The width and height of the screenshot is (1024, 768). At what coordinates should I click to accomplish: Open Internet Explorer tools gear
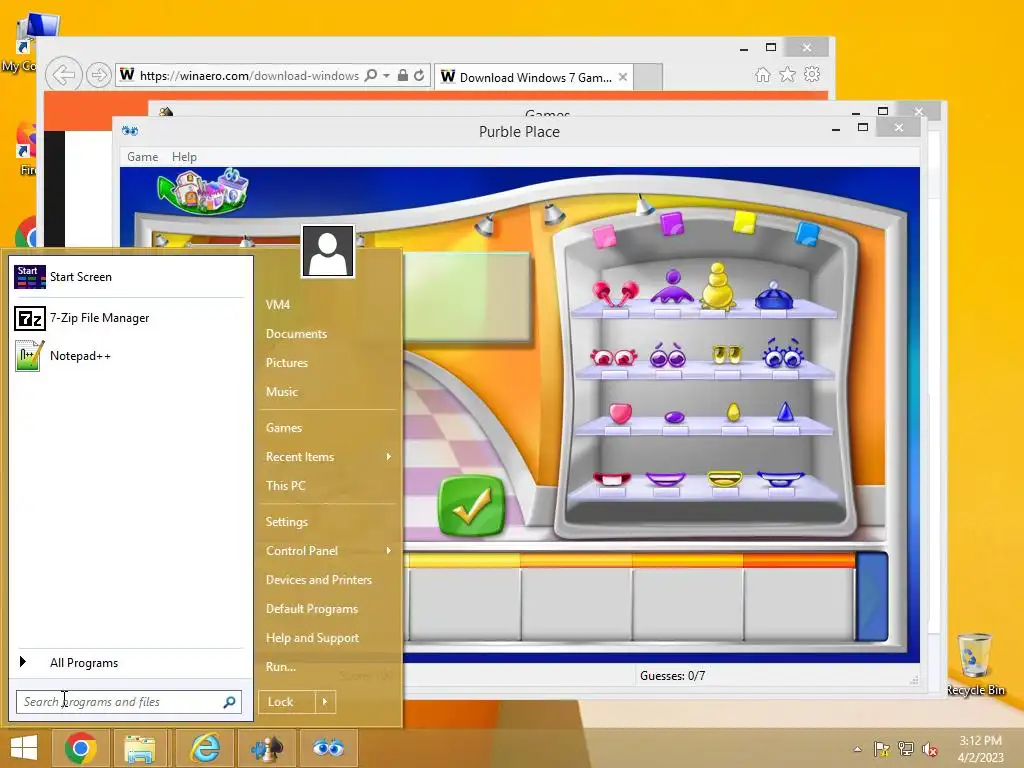click(x=812, y=74)
